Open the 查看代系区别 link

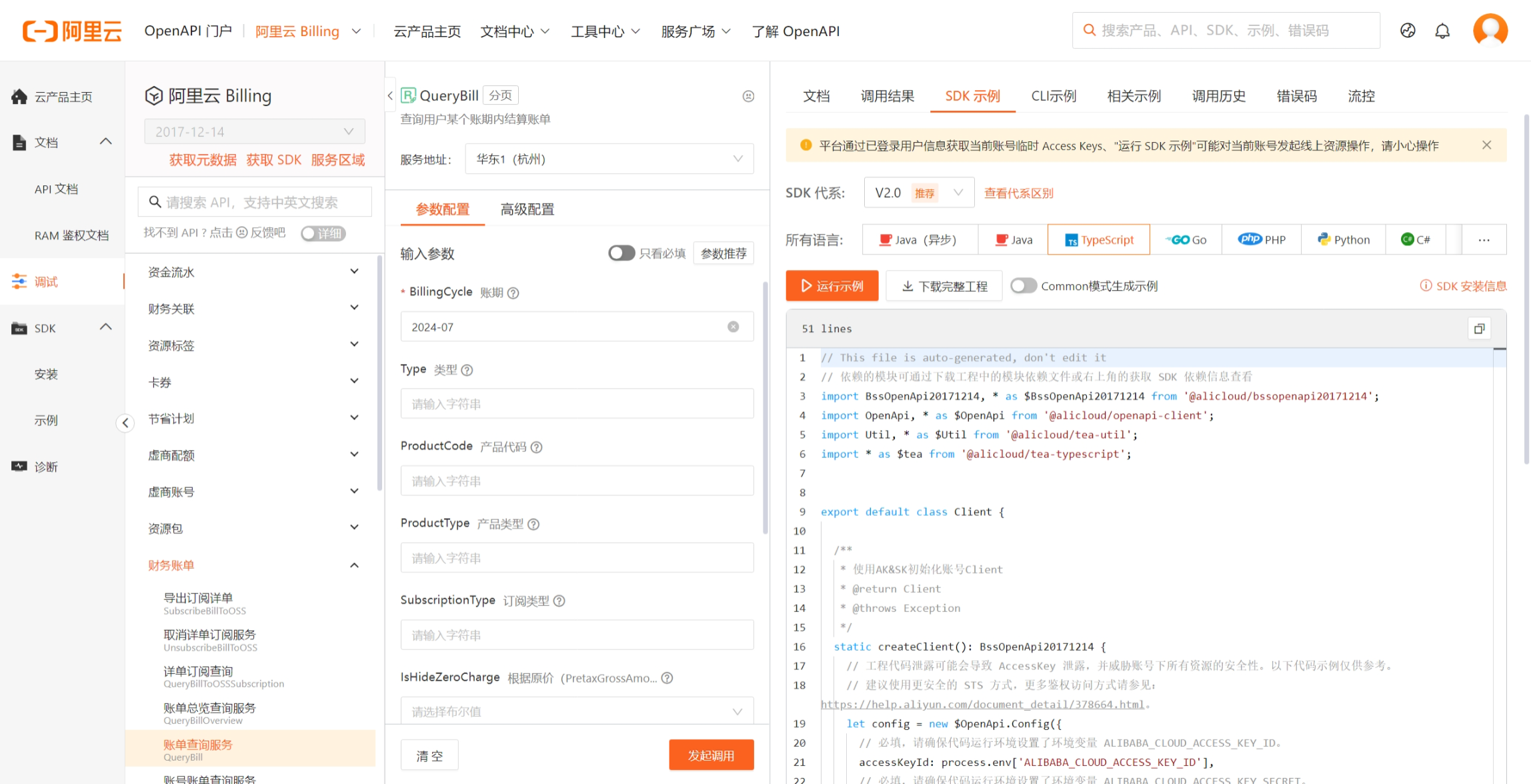click(x=1018, y=193)
